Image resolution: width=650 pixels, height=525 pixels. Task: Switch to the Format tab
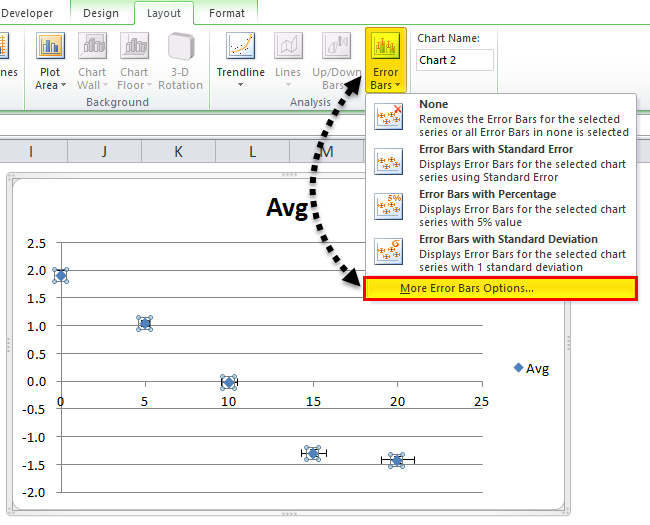tap(227, 13)
